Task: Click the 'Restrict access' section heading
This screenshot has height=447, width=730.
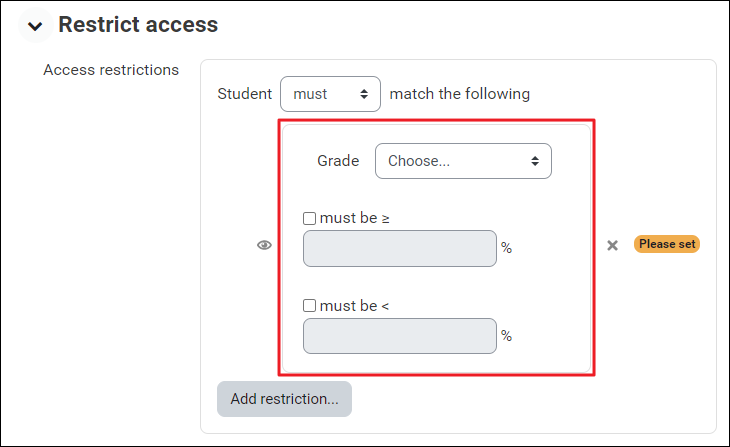Action: pyautogui.click(x=138, y=25)
